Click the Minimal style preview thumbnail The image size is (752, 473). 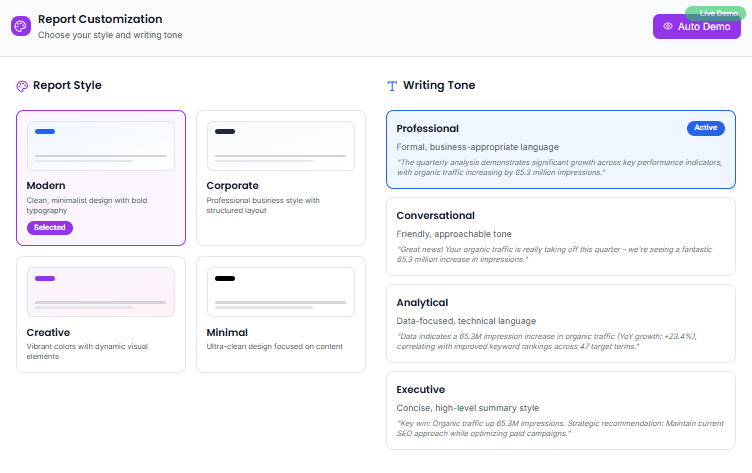(x=281, y=292)
